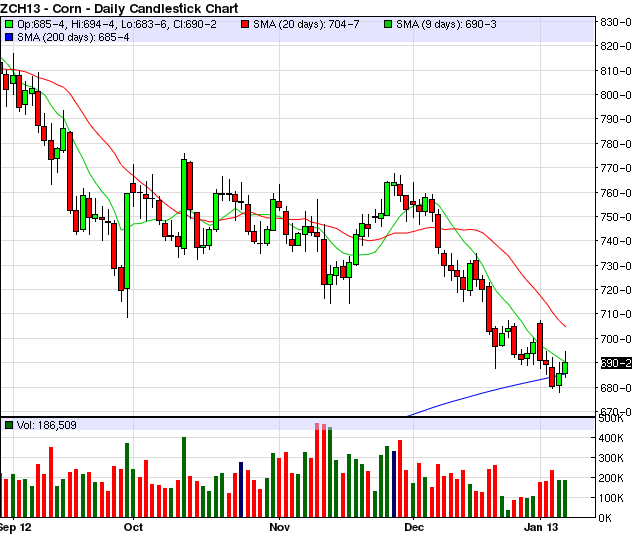The height and width of the screenshot is (536, 640).
Task: Click the SMA (200 days): 685-4 label
Action: (73, 38)
